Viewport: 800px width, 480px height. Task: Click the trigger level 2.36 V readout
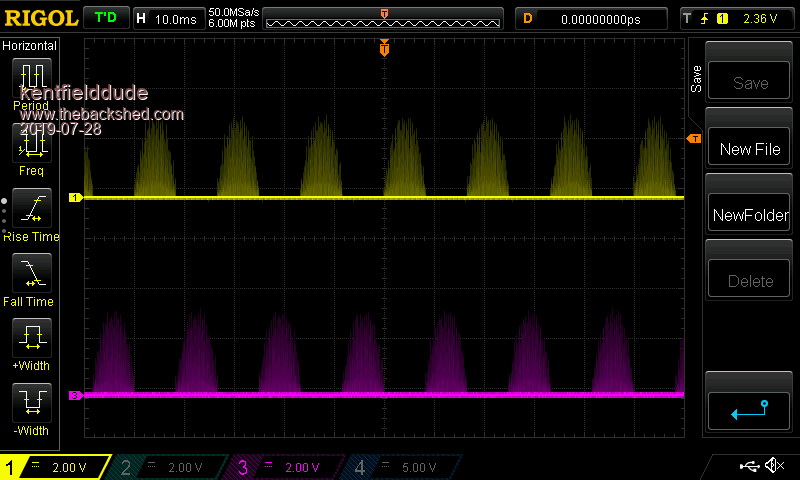click(x=759, y=18)
